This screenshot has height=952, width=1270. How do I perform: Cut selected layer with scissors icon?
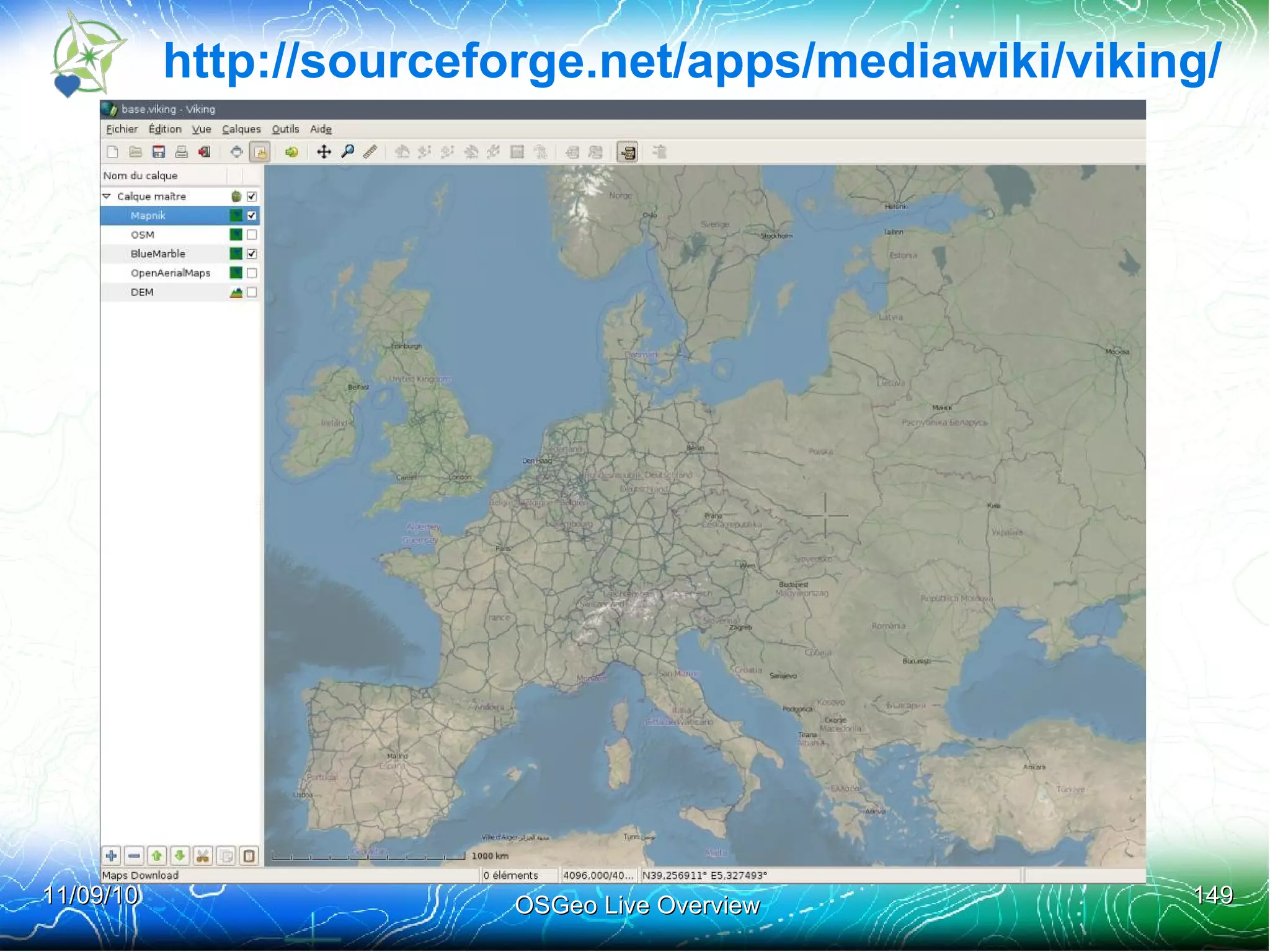coord(203,856)
